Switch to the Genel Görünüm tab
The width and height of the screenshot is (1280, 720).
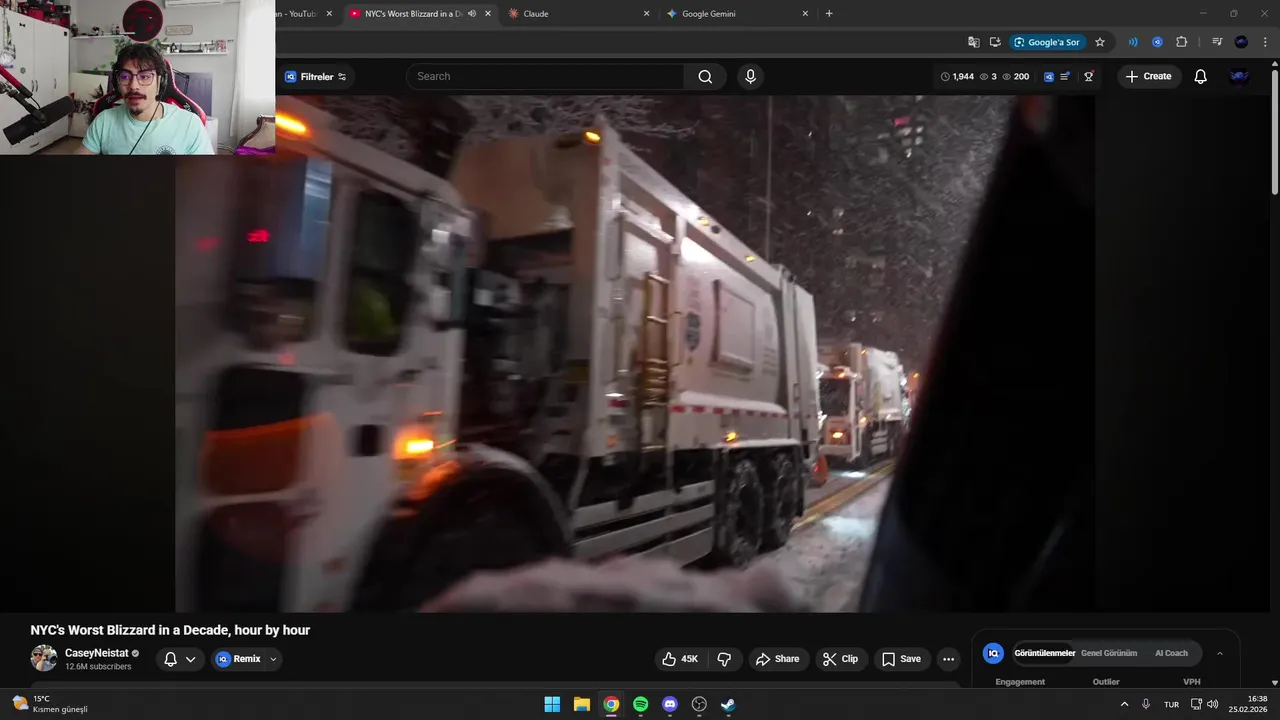tap(1109, 653)
